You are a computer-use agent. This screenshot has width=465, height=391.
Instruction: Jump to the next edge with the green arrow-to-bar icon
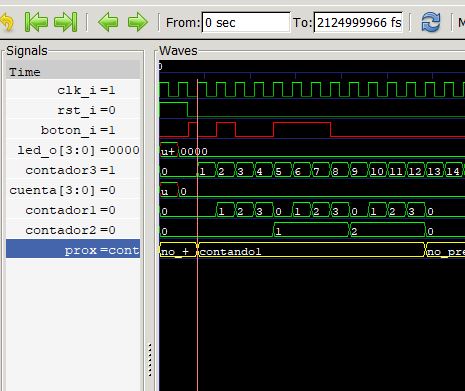pos(66,22)
